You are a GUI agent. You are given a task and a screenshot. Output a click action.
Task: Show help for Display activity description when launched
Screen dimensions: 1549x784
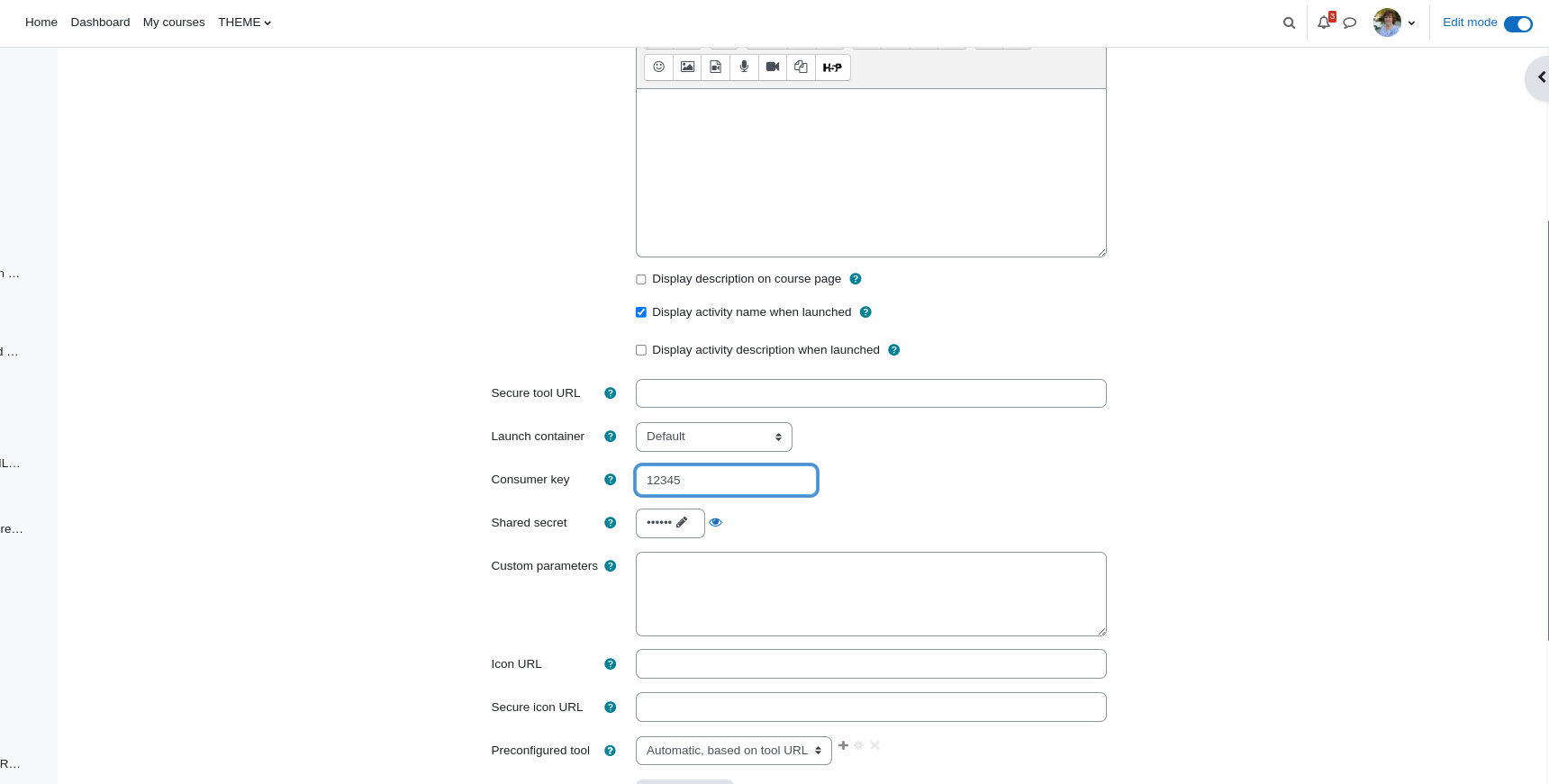(894, 350)
